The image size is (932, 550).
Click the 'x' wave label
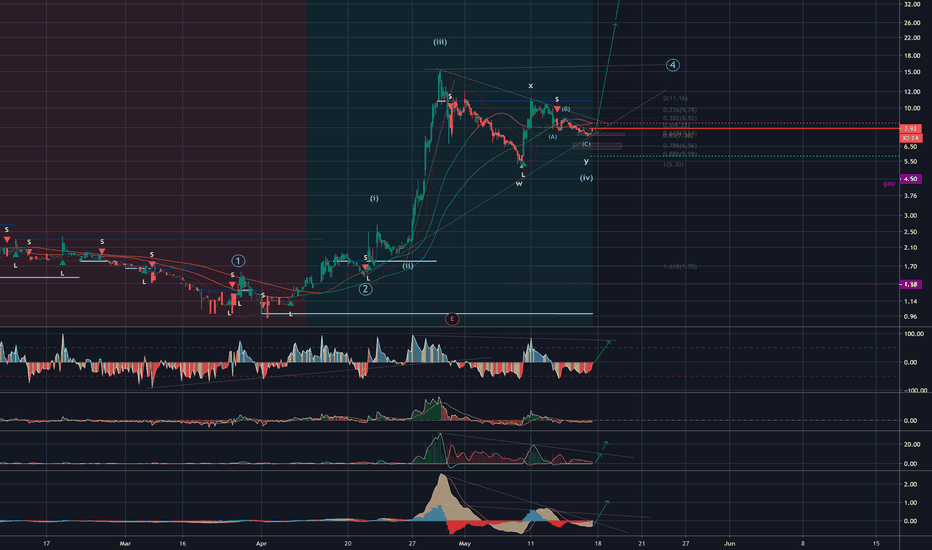point(531,86)
